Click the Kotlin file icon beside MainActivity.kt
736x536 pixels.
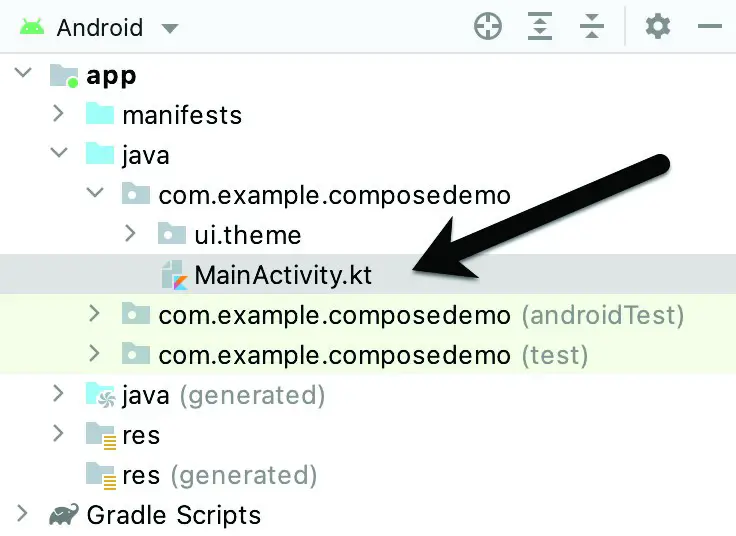174,275
